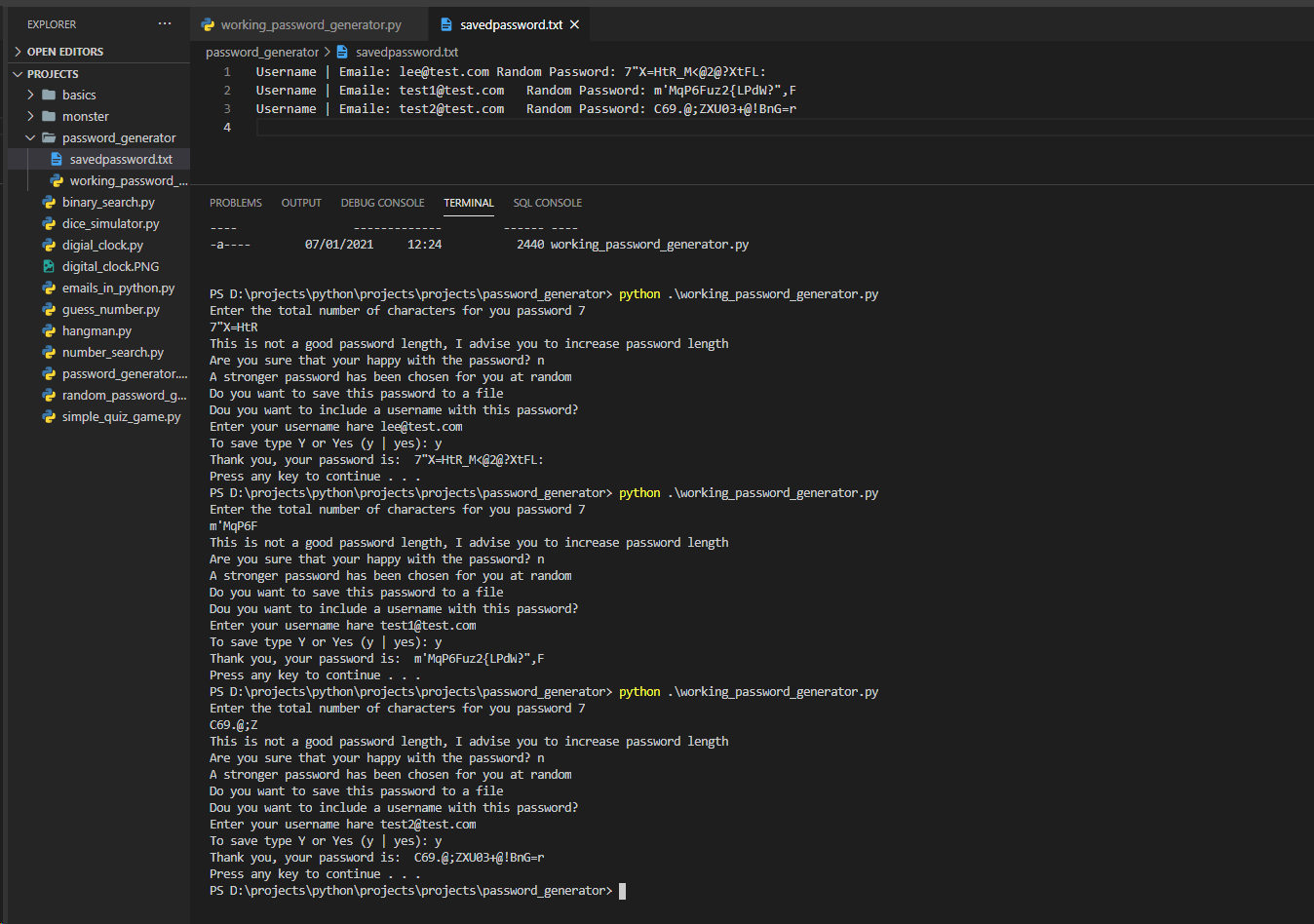Switch to working_password_generator.py editor tab
Screen dimensions: 1314x924
pyautogui.click(x=310, y=24)
